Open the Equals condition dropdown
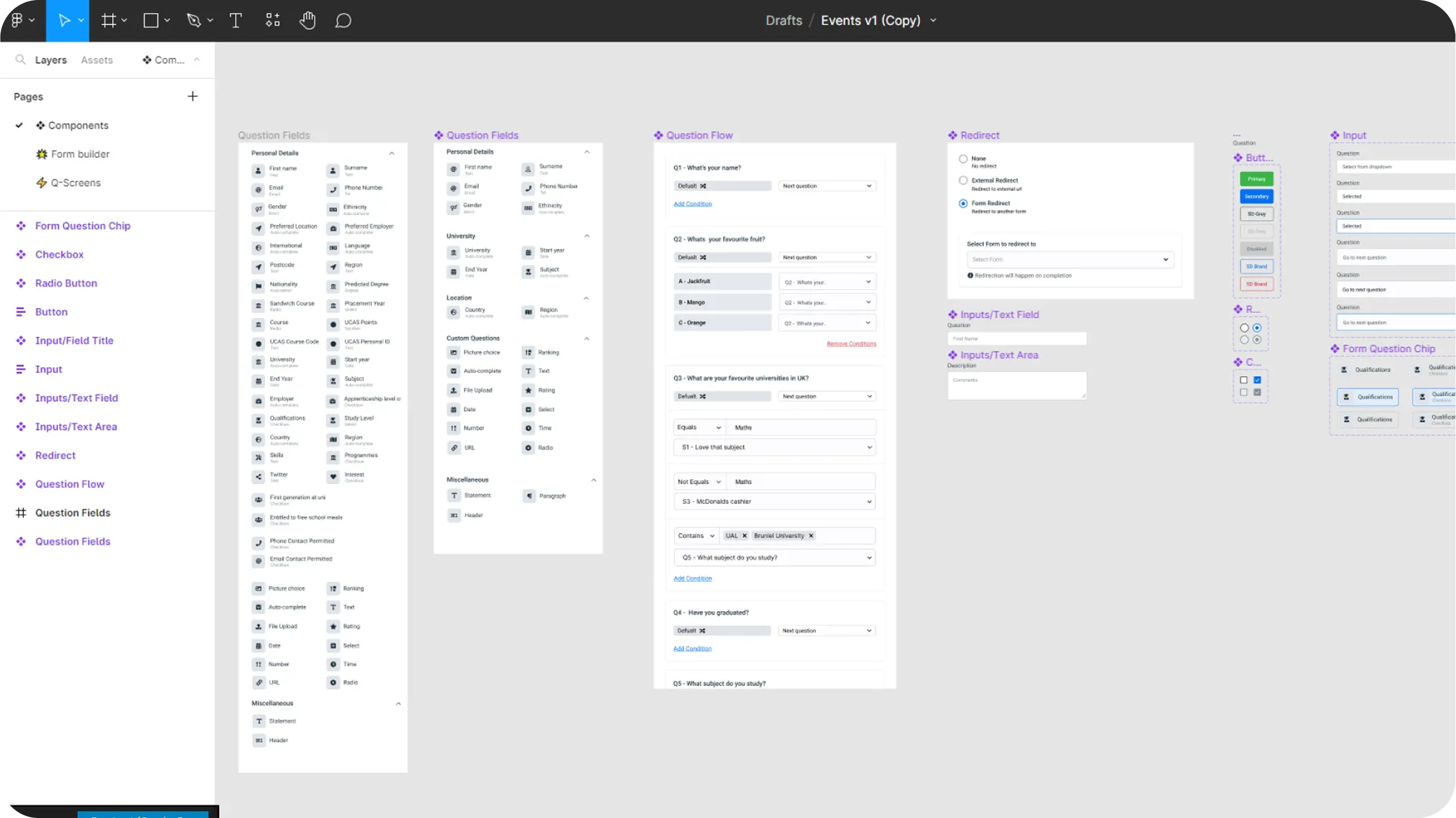This screenshot has height=818, width=1456. pos(699,427)
